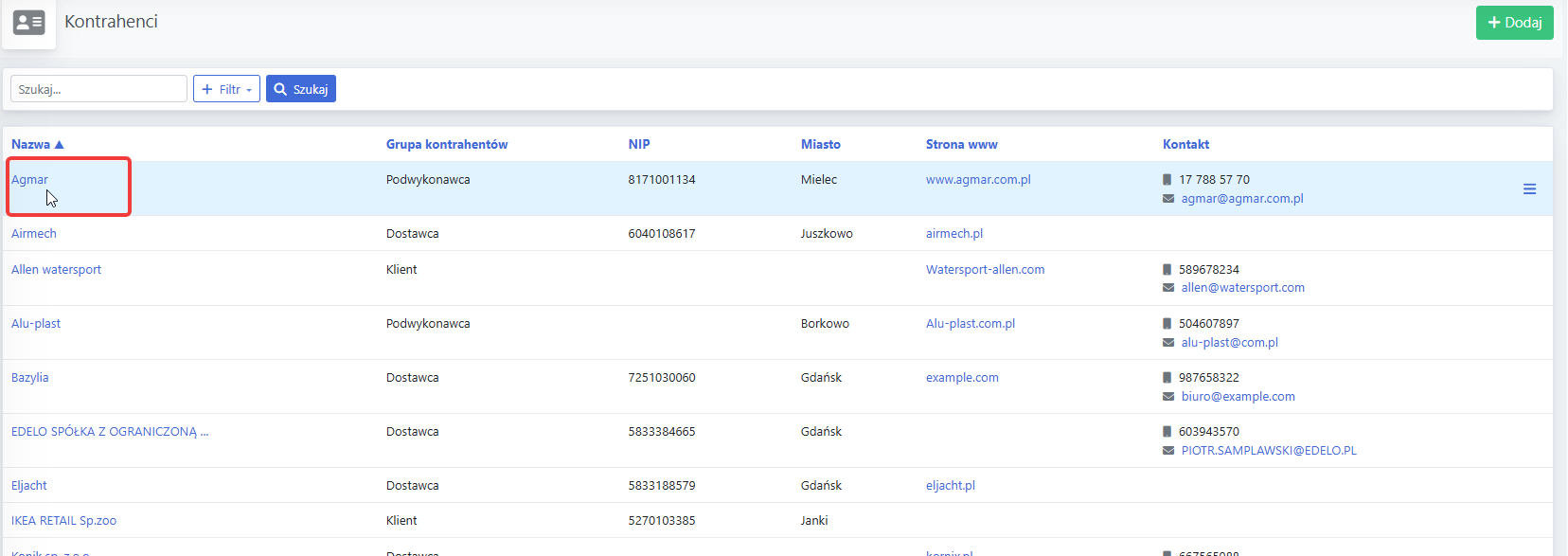
Task: Click the phone icon beside 589678234
Action: point(1167,269)
